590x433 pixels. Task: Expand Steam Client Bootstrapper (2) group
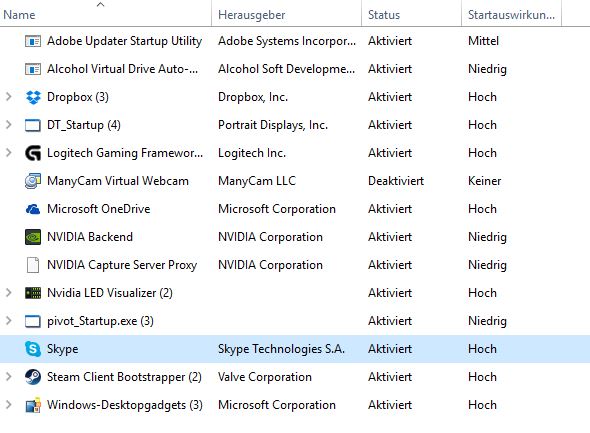[x=9, y=377]
